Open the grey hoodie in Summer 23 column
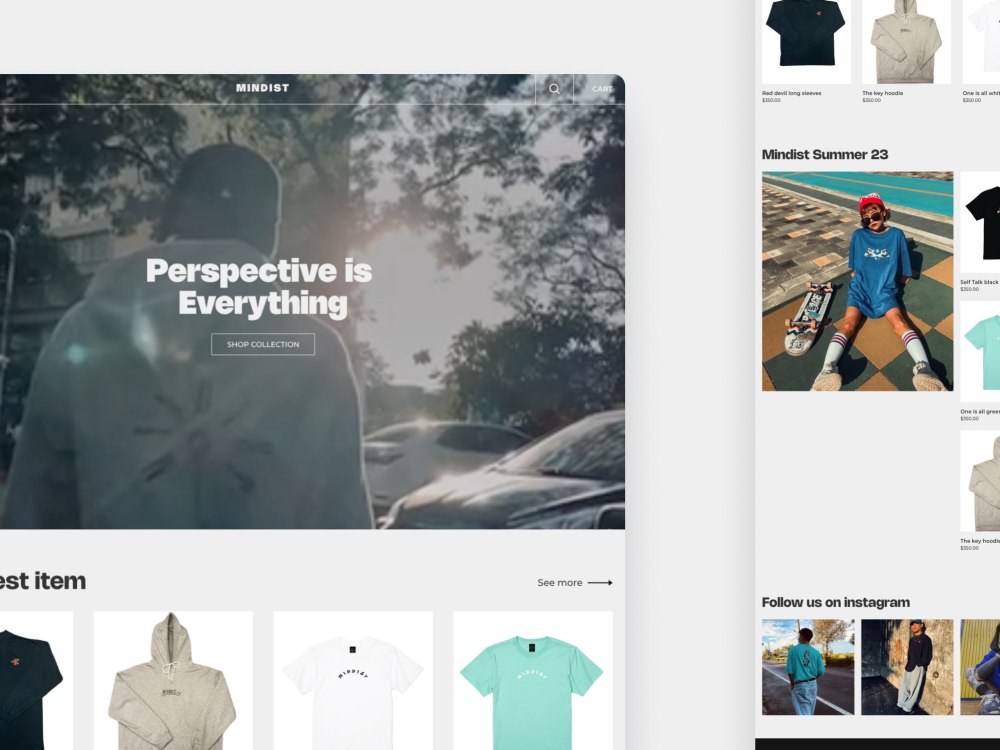The image size is (1000, 750). click(980, 481)
